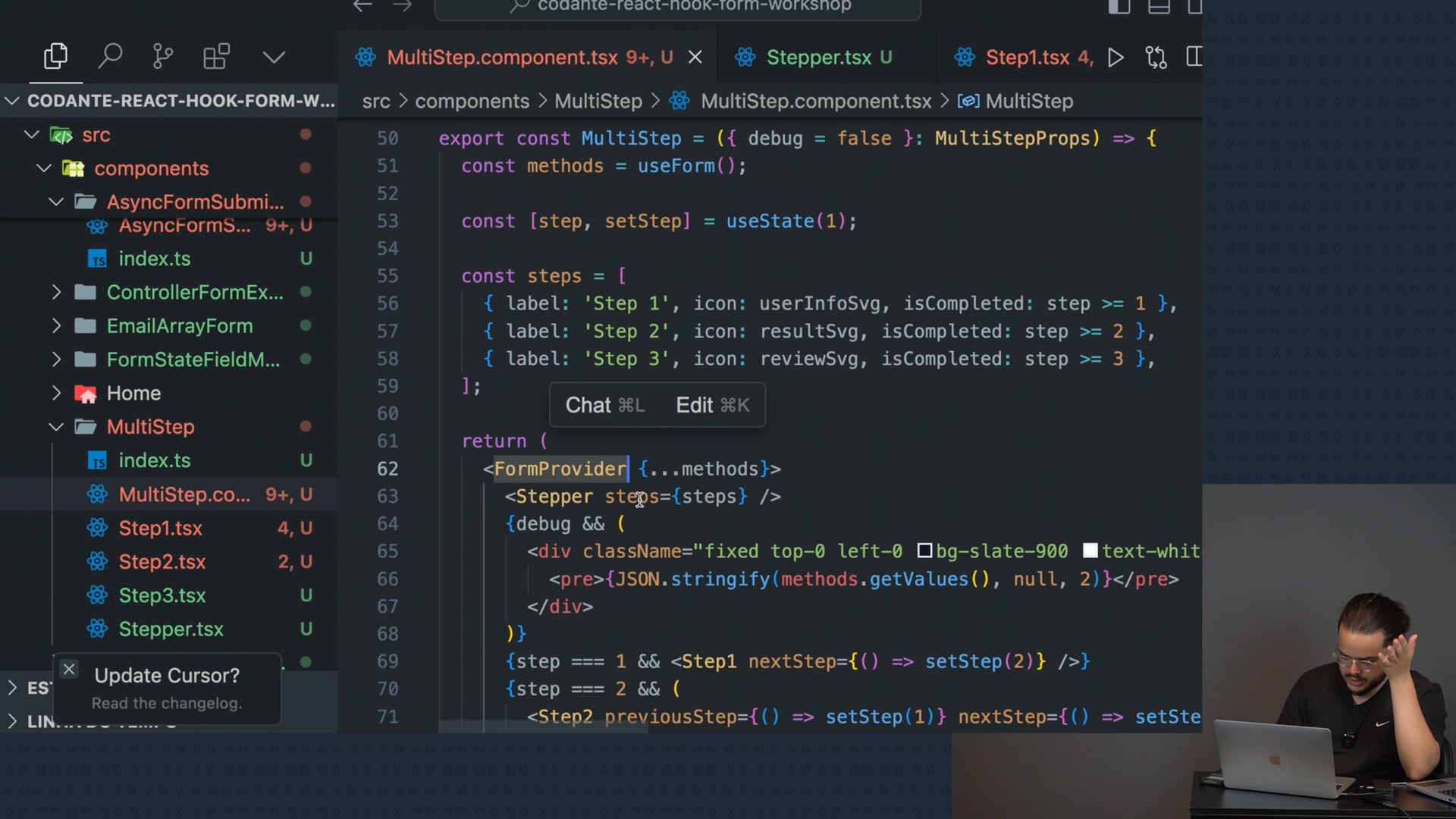1456x819 pixels.
Task: Open Step2.tsx in the file tree
Action: coord(162,562)
